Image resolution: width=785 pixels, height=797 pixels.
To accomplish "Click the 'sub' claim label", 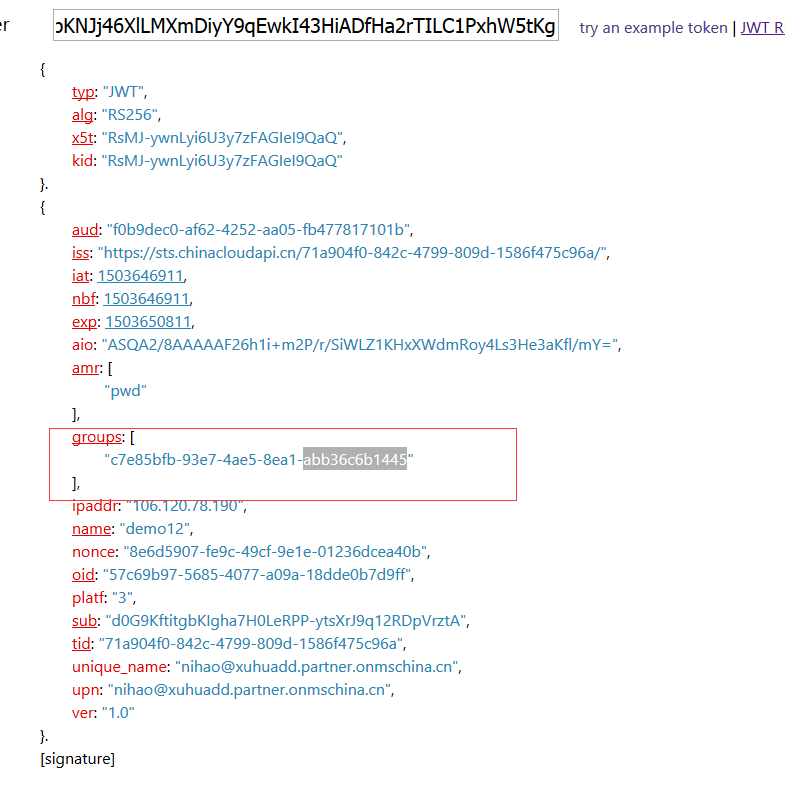I will [x=84, y=620].
